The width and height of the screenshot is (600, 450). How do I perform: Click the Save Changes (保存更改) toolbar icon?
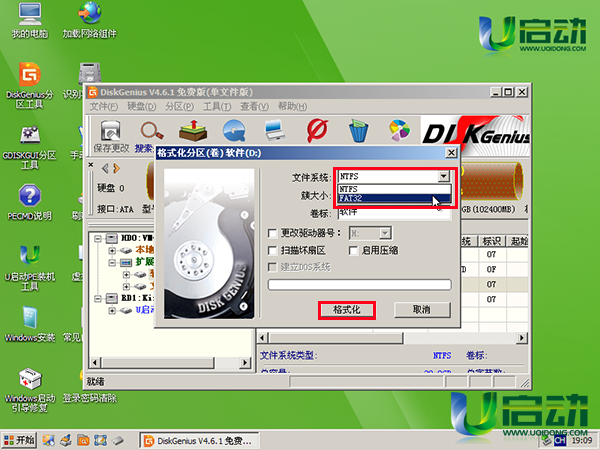(111, 136)
